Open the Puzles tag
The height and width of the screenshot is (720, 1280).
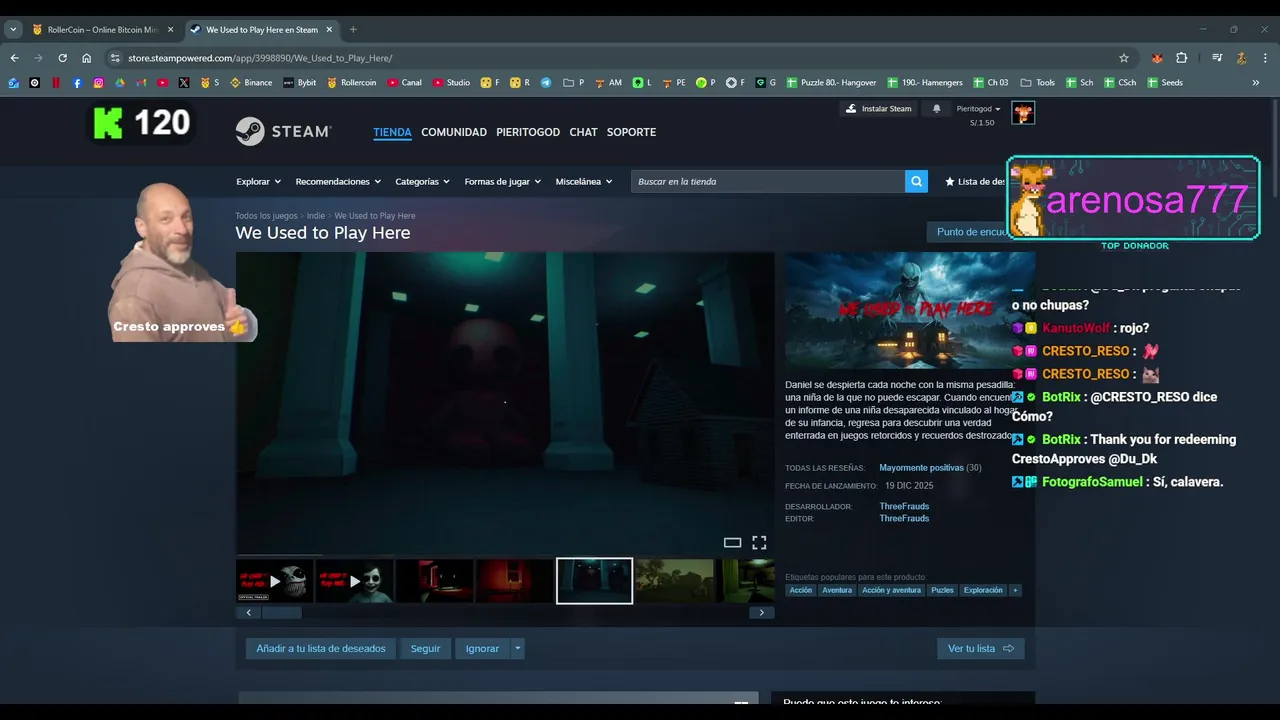(942, 590)
